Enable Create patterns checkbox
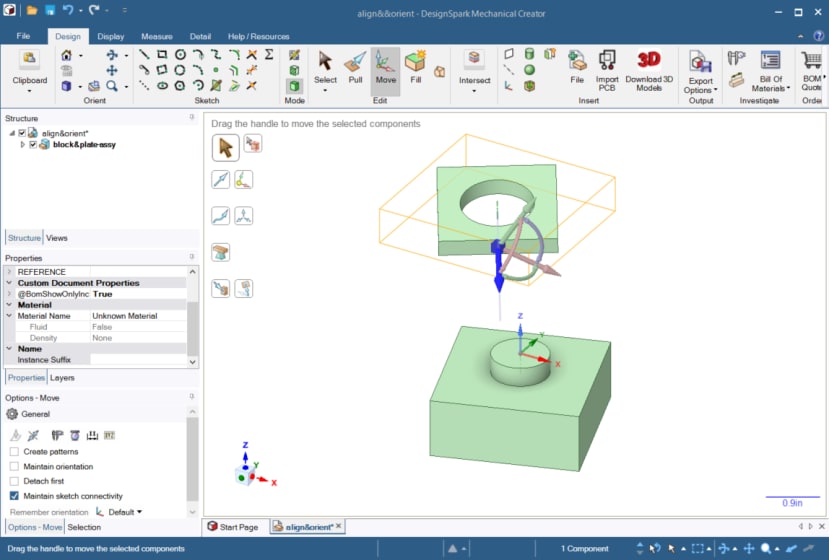Viewport: 829px width, 560px height. pos(14,452)
